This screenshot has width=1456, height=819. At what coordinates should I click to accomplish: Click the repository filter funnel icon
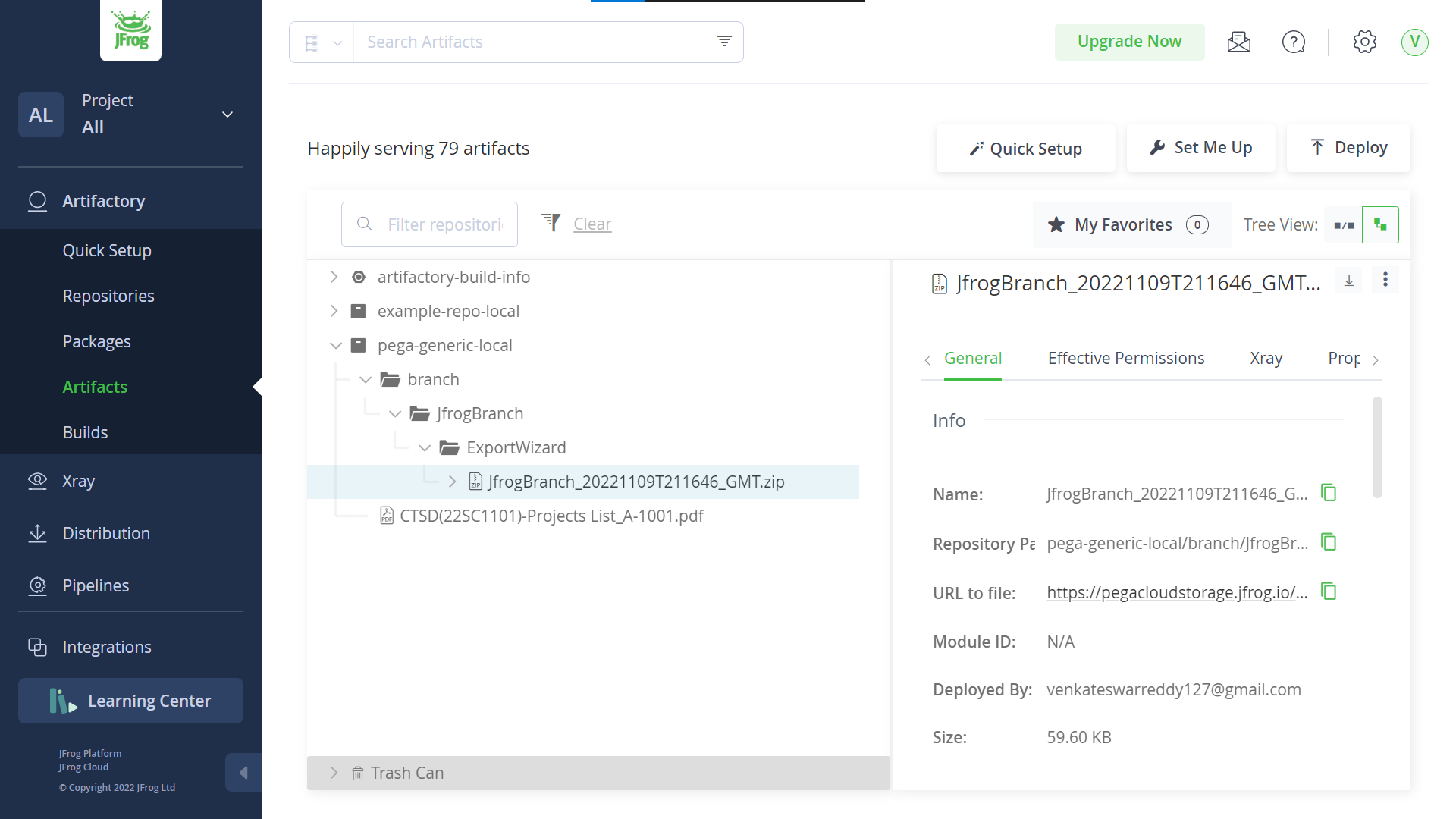551,223
